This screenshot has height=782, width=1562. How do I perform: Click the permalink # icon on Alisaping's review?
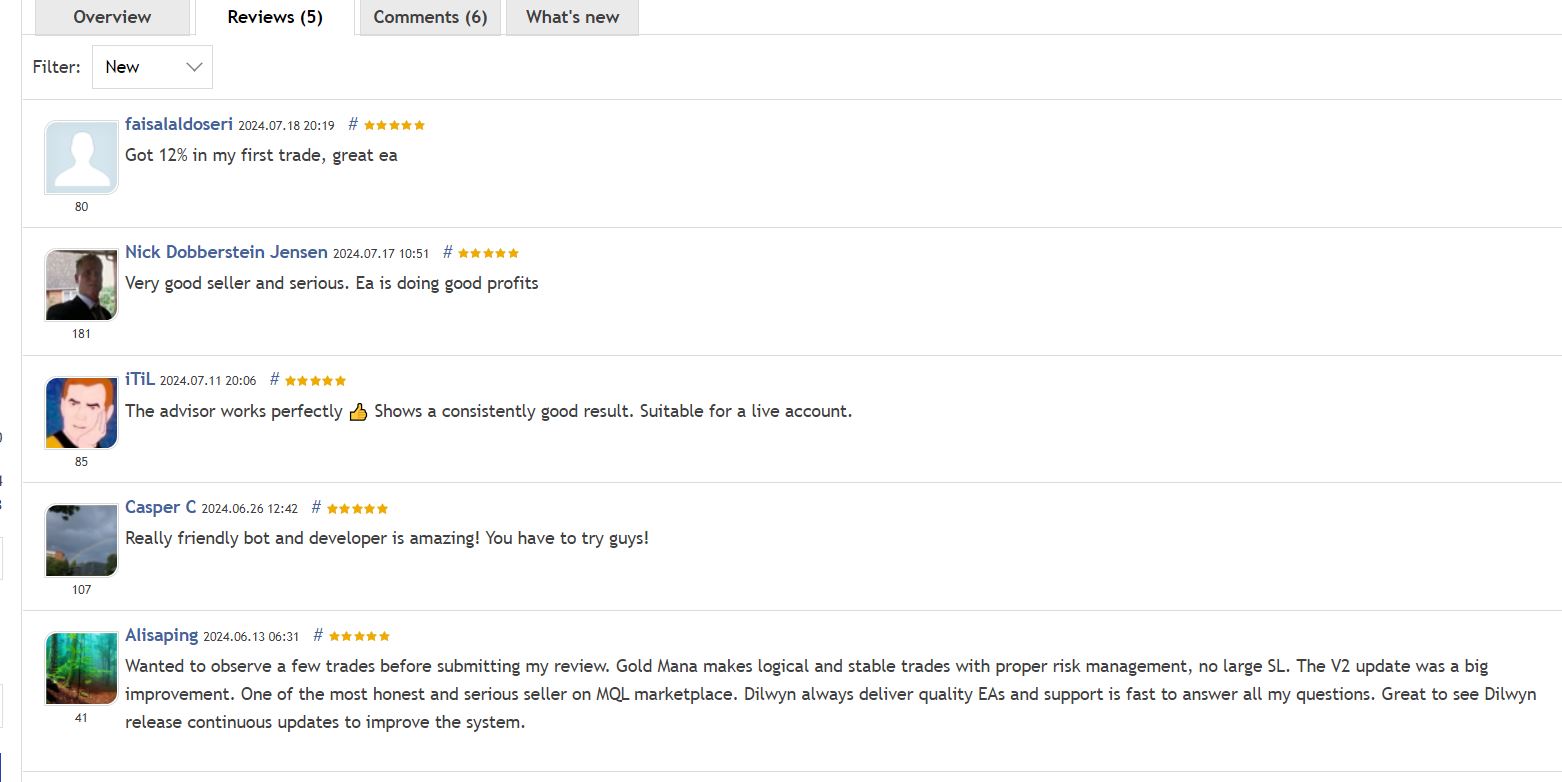coord(316,634)
